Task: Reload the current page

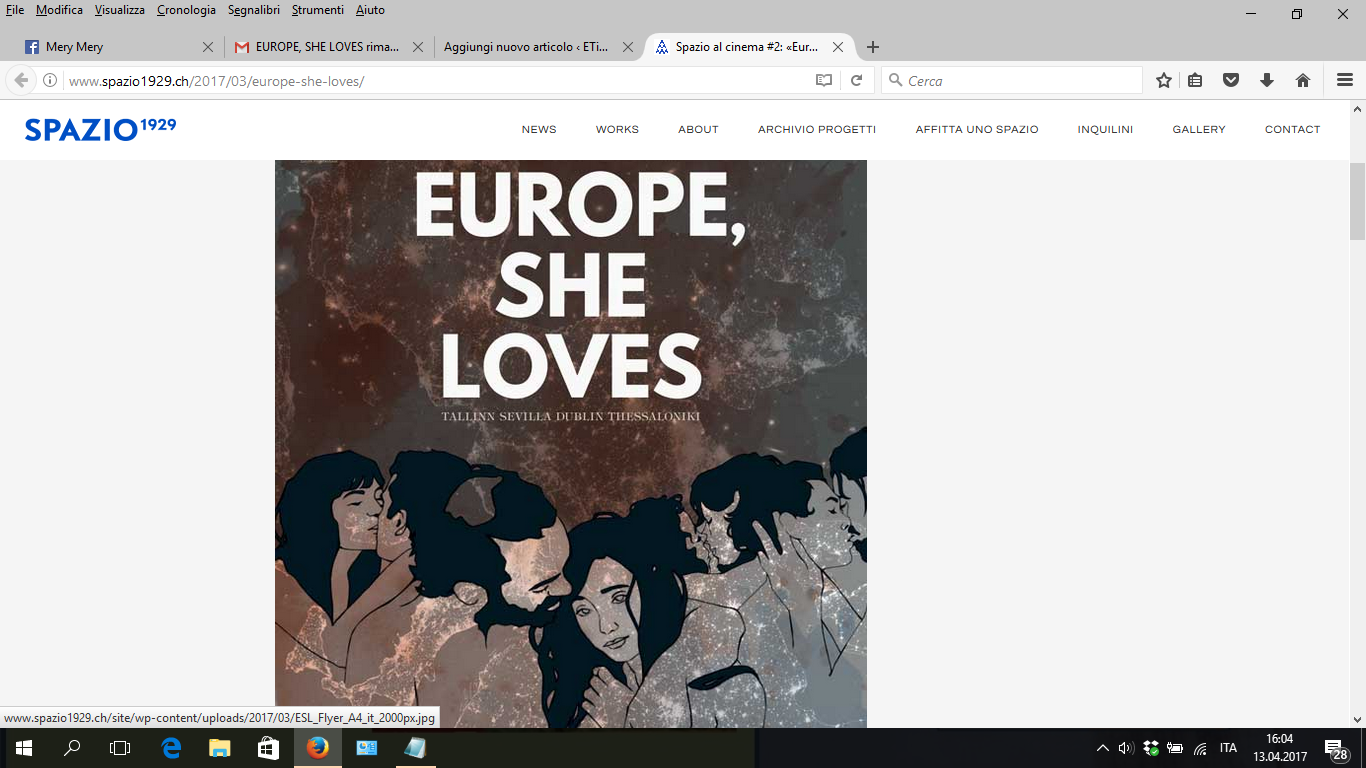Action: tap(856, 80)
